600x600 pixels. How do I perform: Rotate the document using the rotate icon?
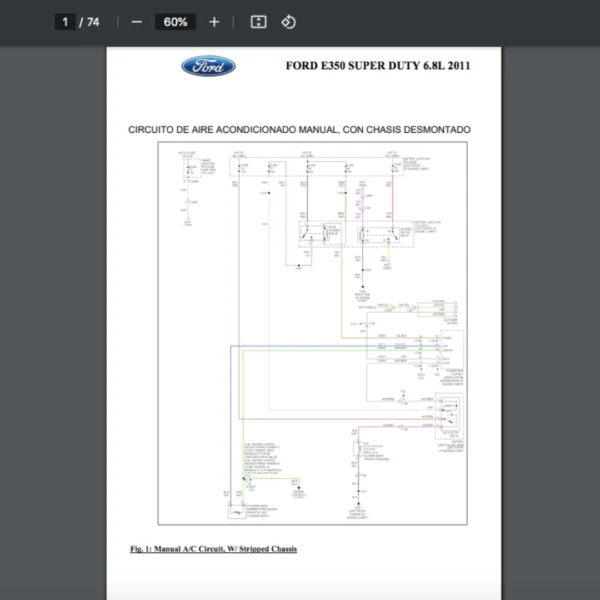288,22
